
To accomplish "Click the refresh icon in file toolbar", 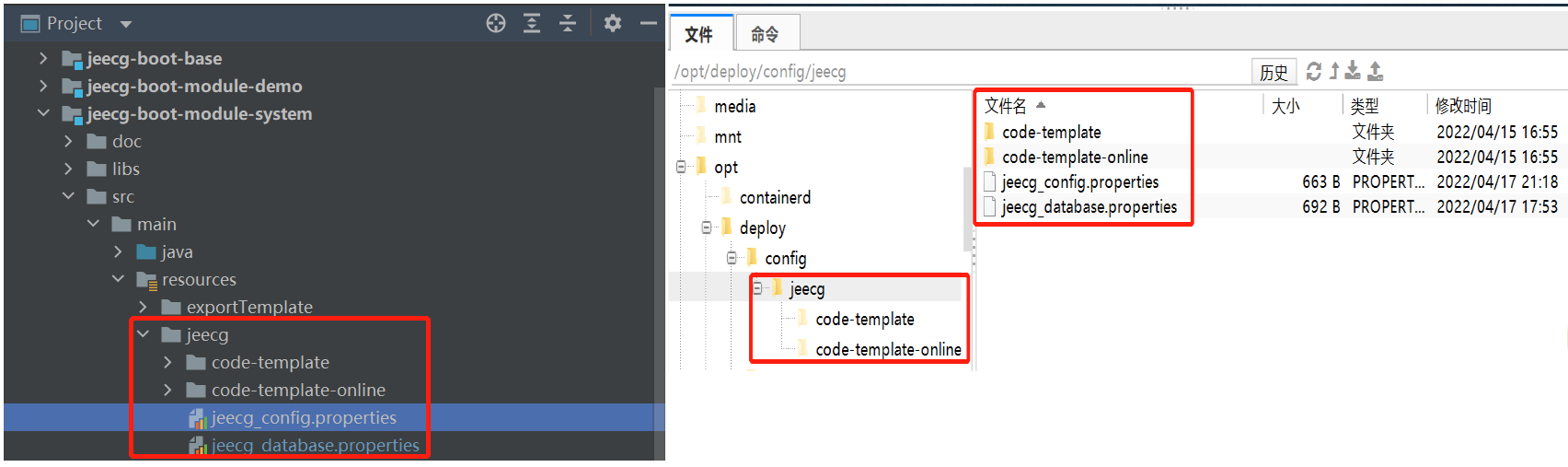I will click(1313, 71).
